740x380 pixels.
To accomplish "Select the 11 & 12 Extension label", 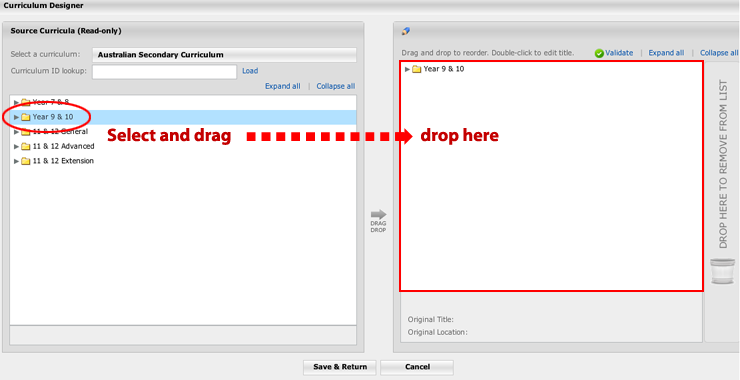I will point(63,161).
